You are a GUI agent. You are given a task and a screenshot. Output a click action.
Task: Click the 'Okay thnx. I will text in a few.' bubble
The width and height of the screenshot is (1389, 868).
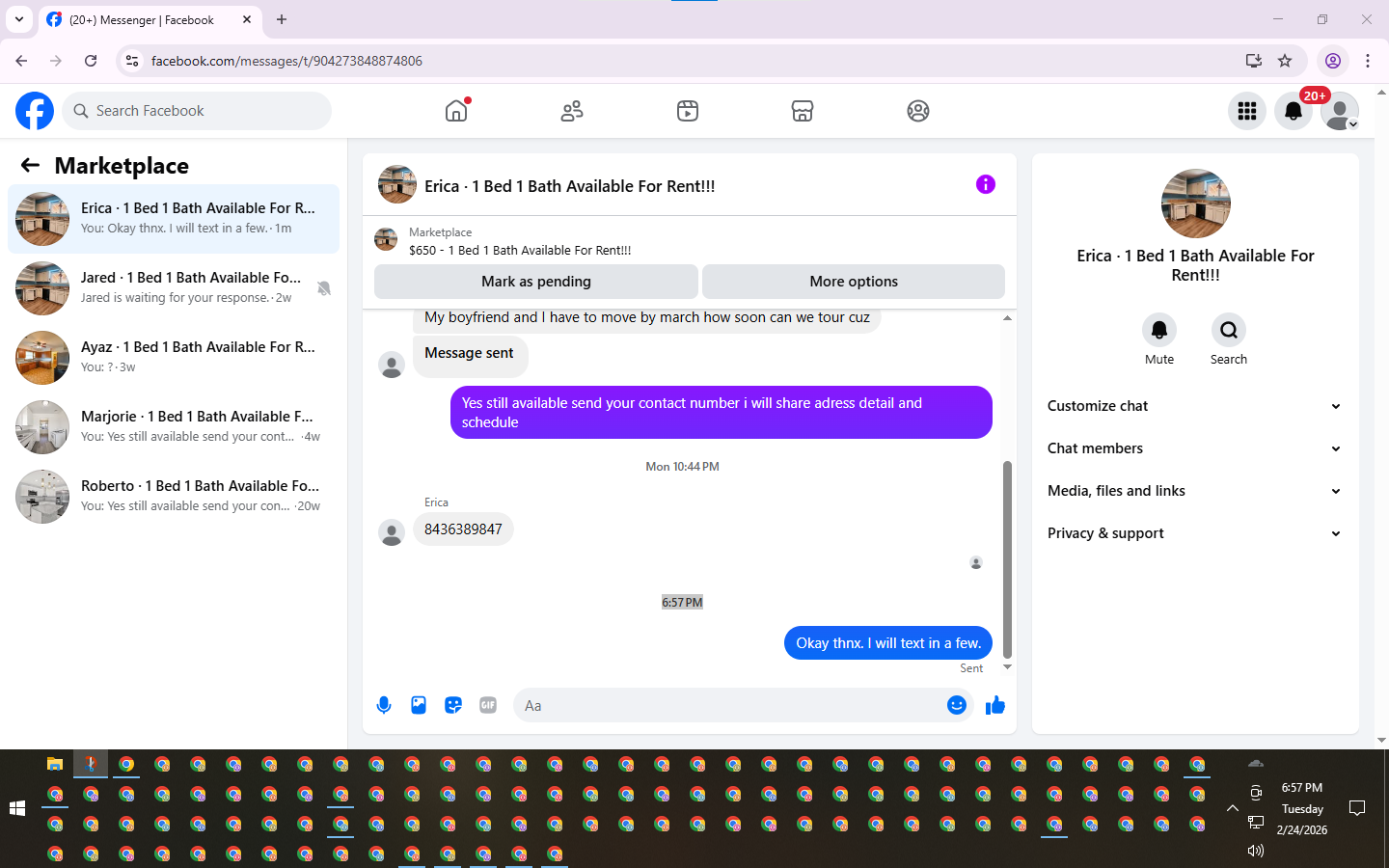[888, 643]
